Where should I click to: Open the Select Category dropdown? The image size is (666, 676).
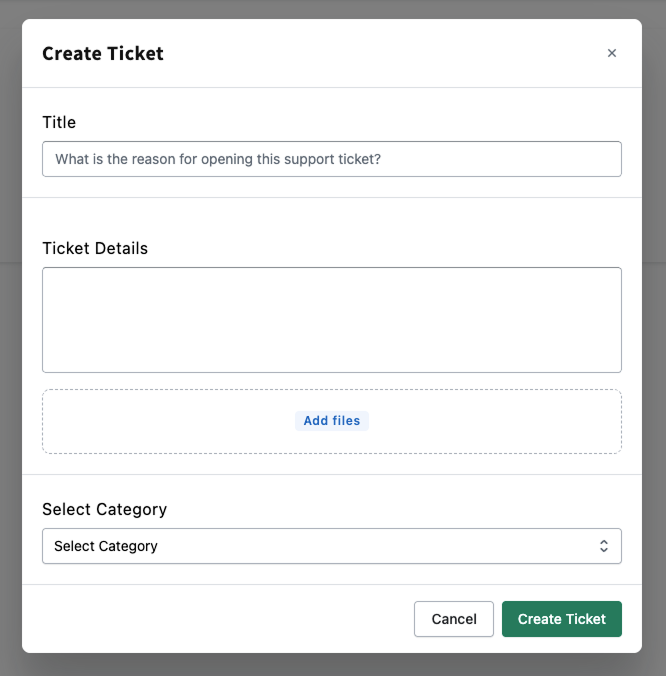point(332,546)
